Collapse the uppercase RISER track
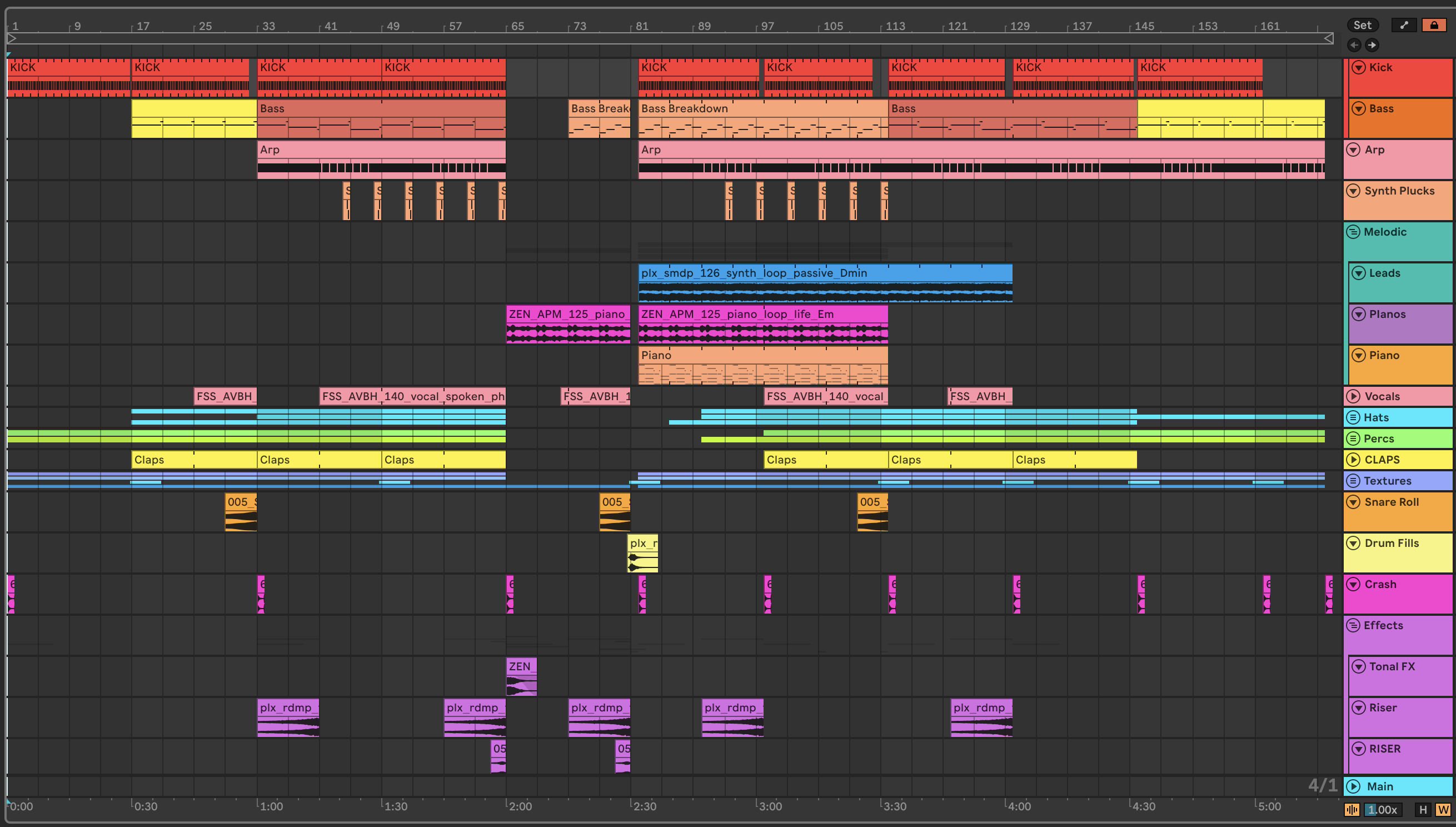The width and height of the screenshot is (1456, 827). (x=1358, y=749)
